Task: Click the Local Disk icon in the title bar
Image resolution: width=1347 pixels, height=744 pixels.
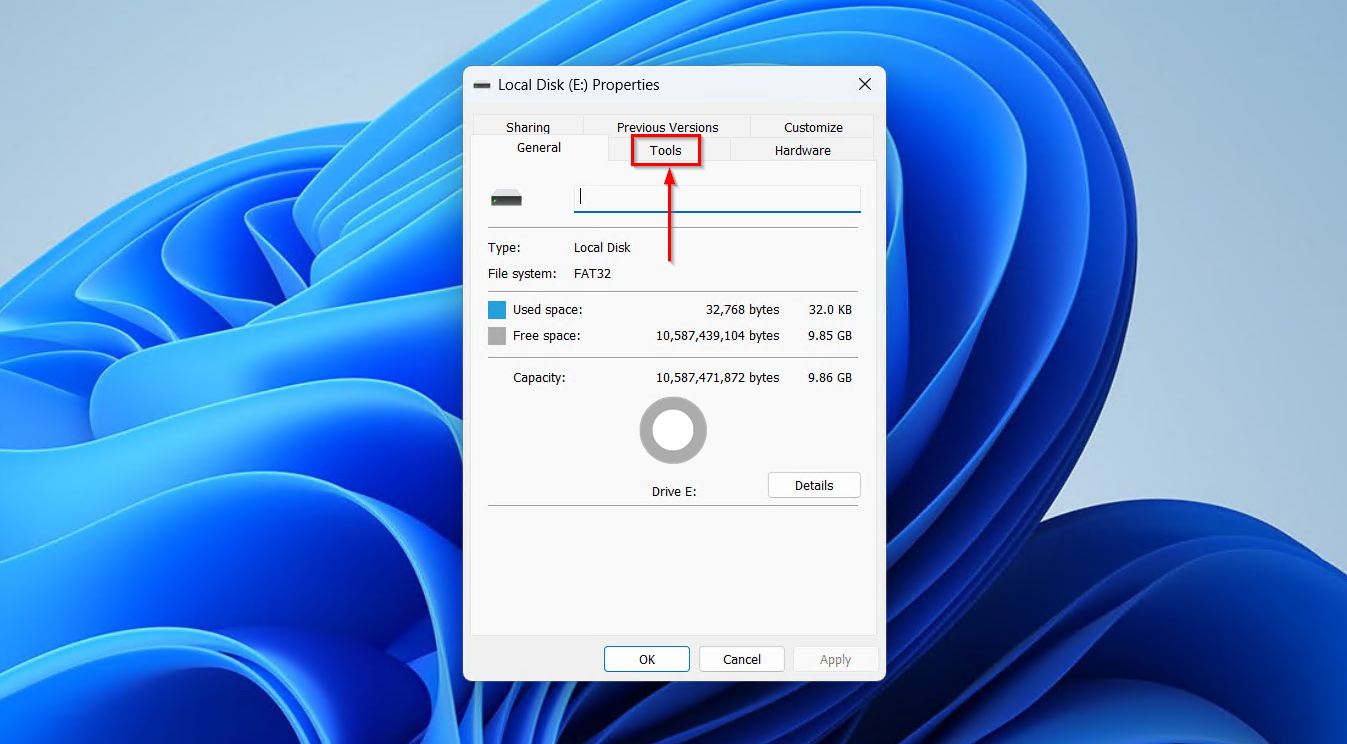Action: coord(483,85)
